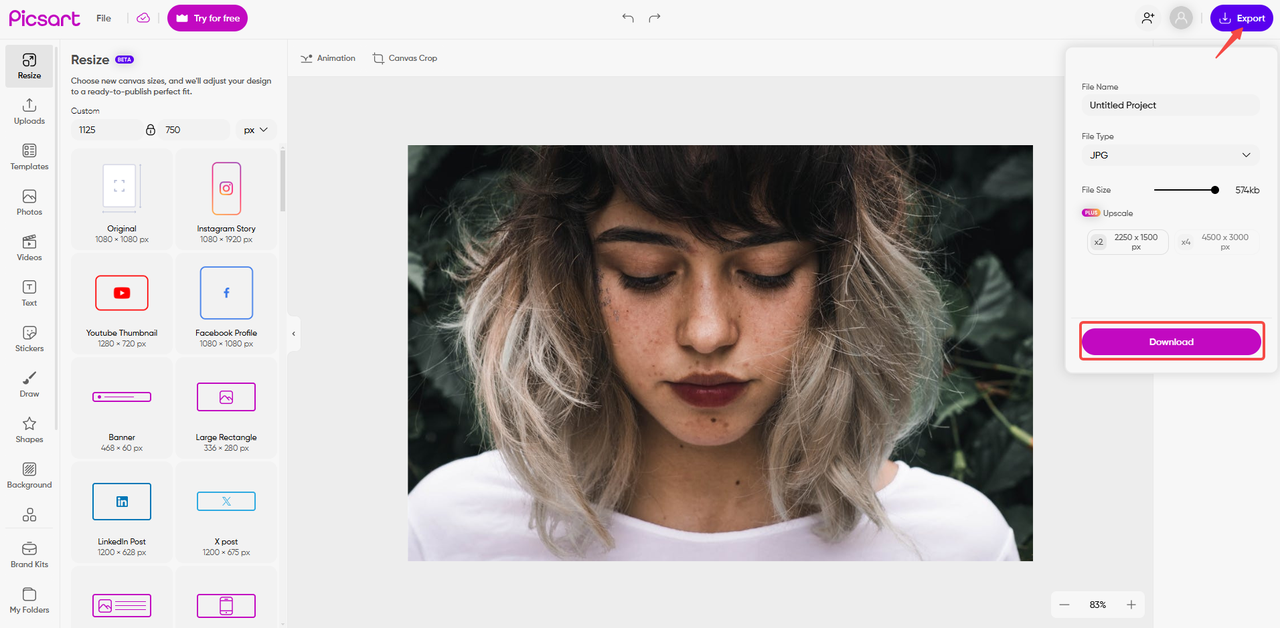Click the woman portrait on canvas
Viewport: 1280px width, 628px height.
pos(720,353)
